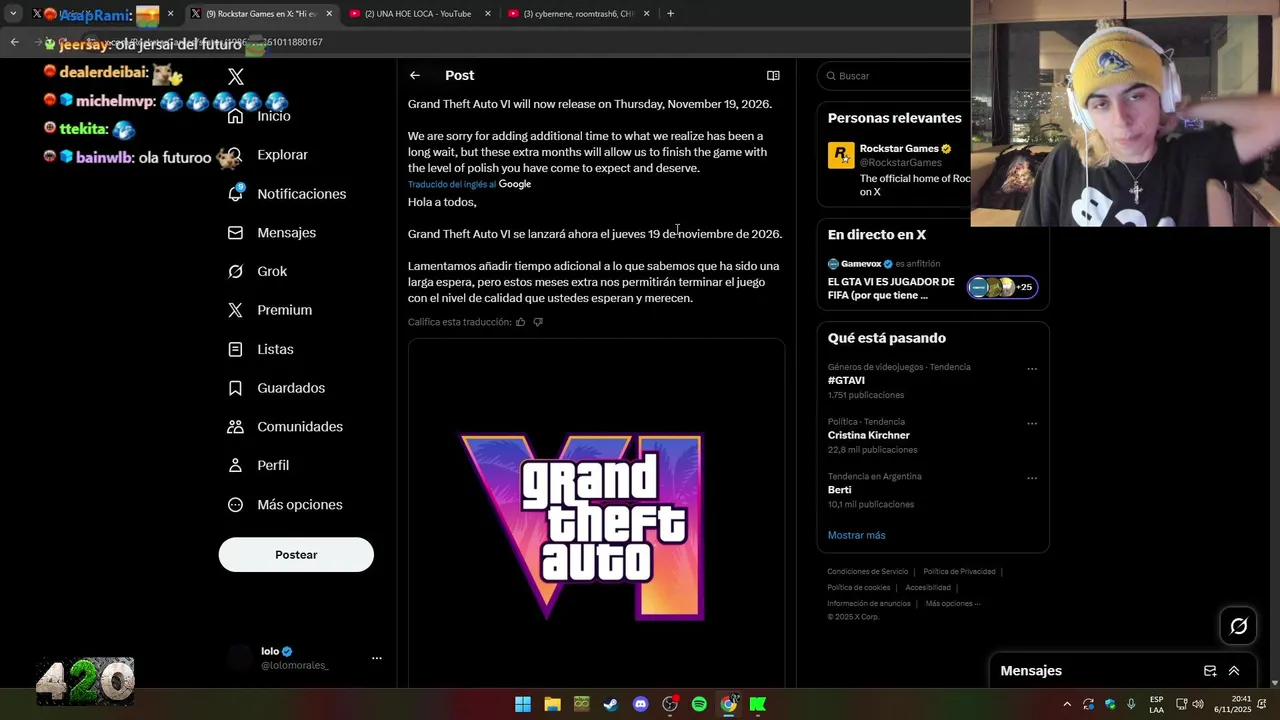Open Steam from the taskbar
Screen dimensions: 1280x720
(611, 705)
